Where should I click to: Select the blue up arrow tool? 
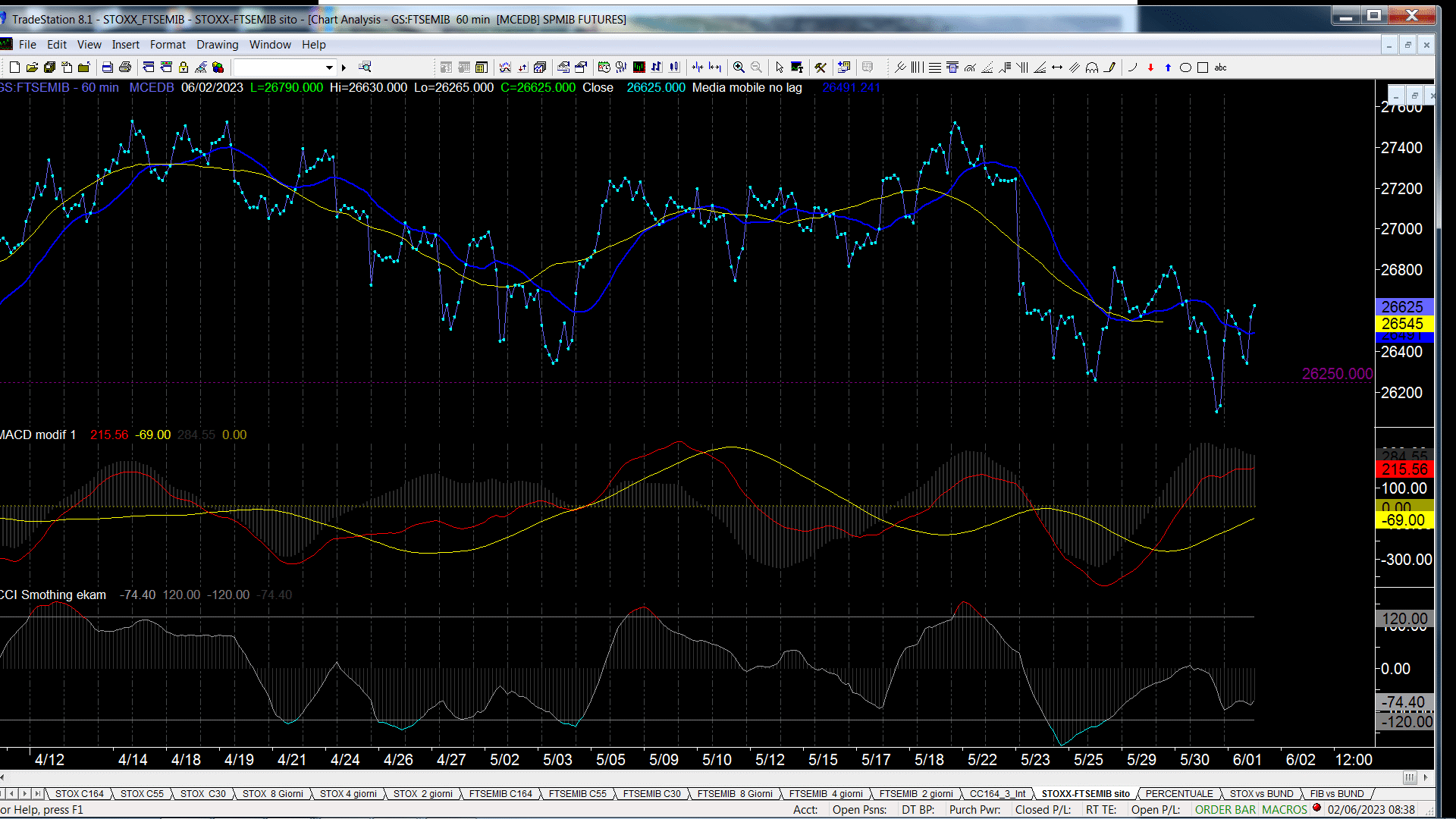1168,67
